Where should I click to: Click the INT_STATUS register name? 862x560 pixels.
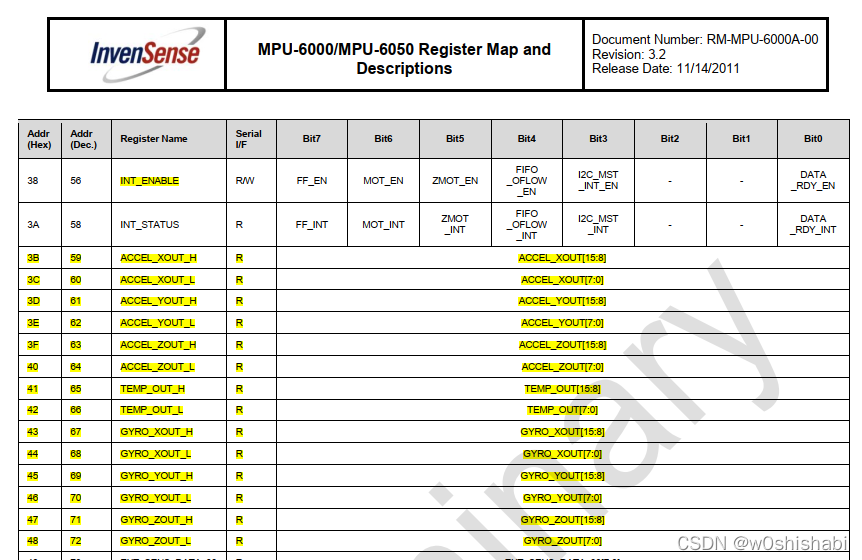click(150, 225)
